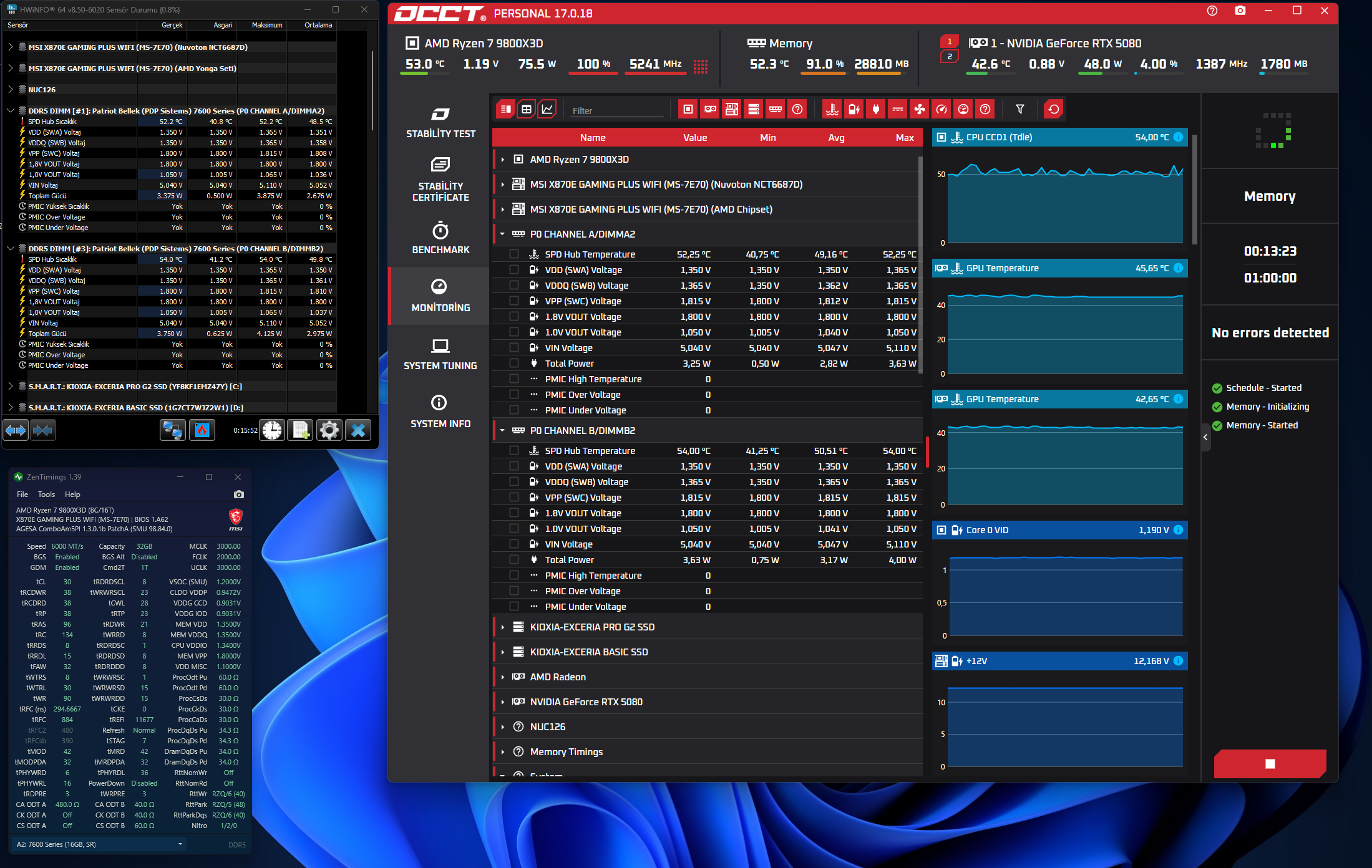Stop the running OCCT memory test

[1270, 764]
